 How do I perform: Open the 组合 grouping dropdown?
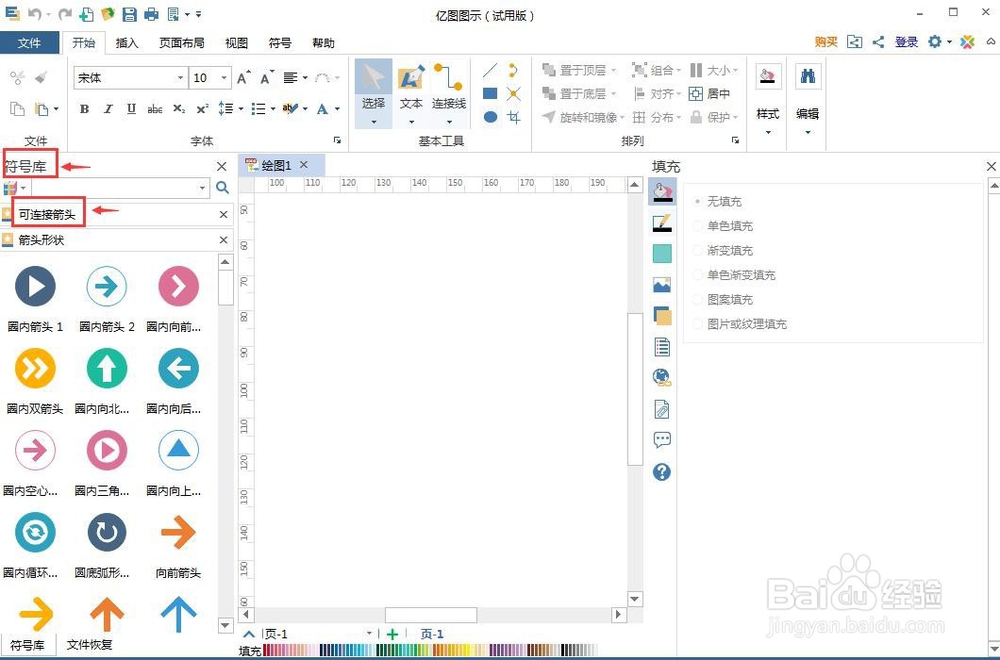pos(680,70)
